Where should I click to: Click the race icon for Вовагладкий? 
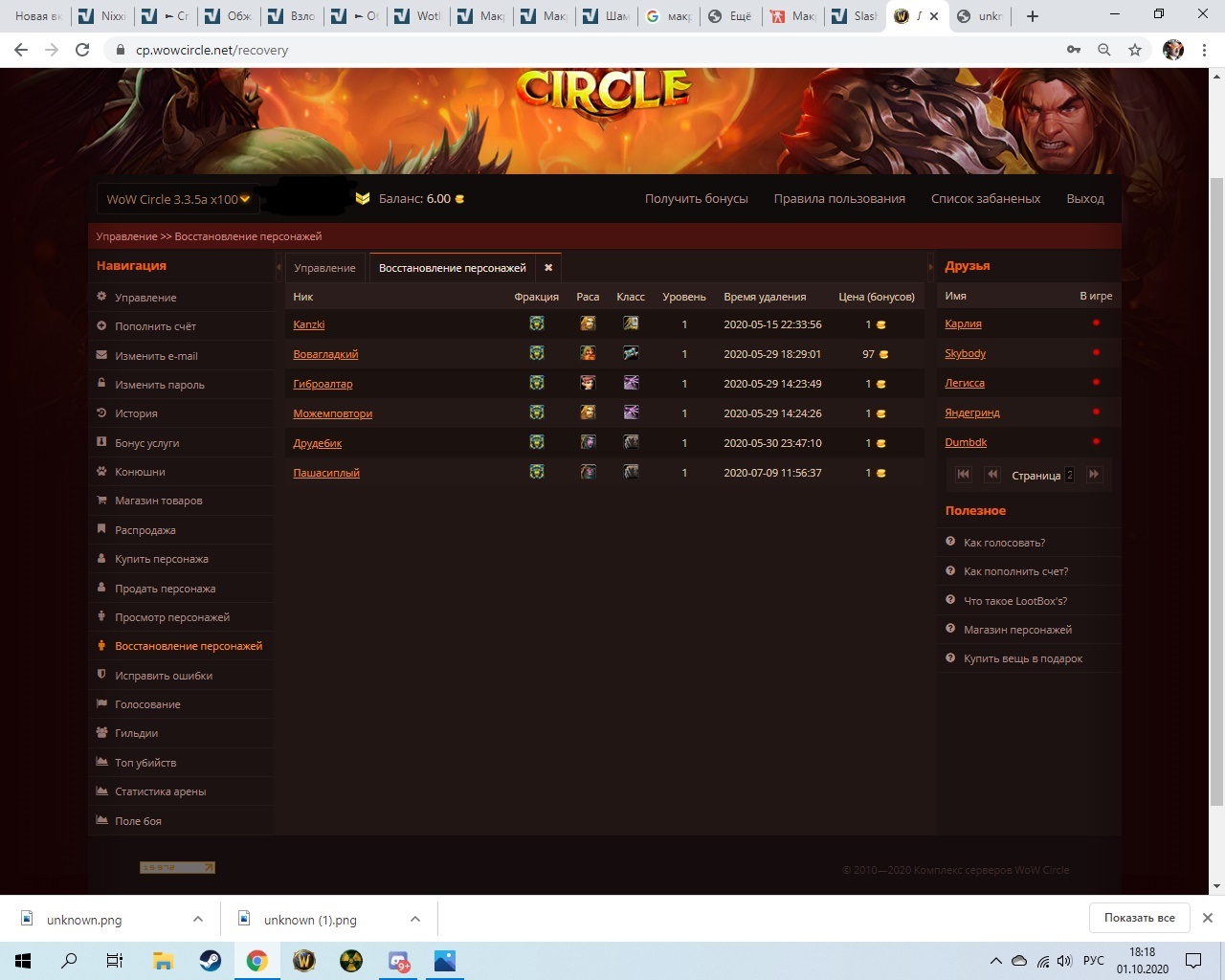click(x=588, y=354)
